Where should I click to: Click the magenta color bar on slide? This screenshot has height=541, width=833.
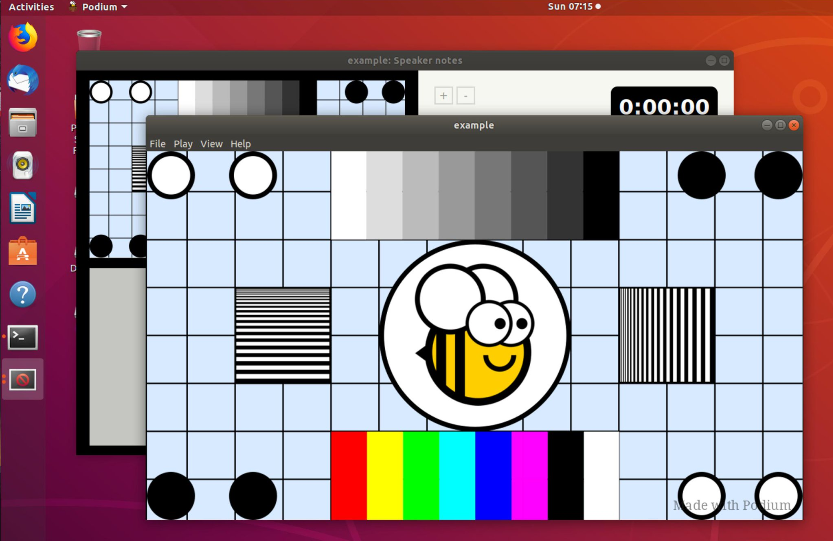[x=530, y=476]
